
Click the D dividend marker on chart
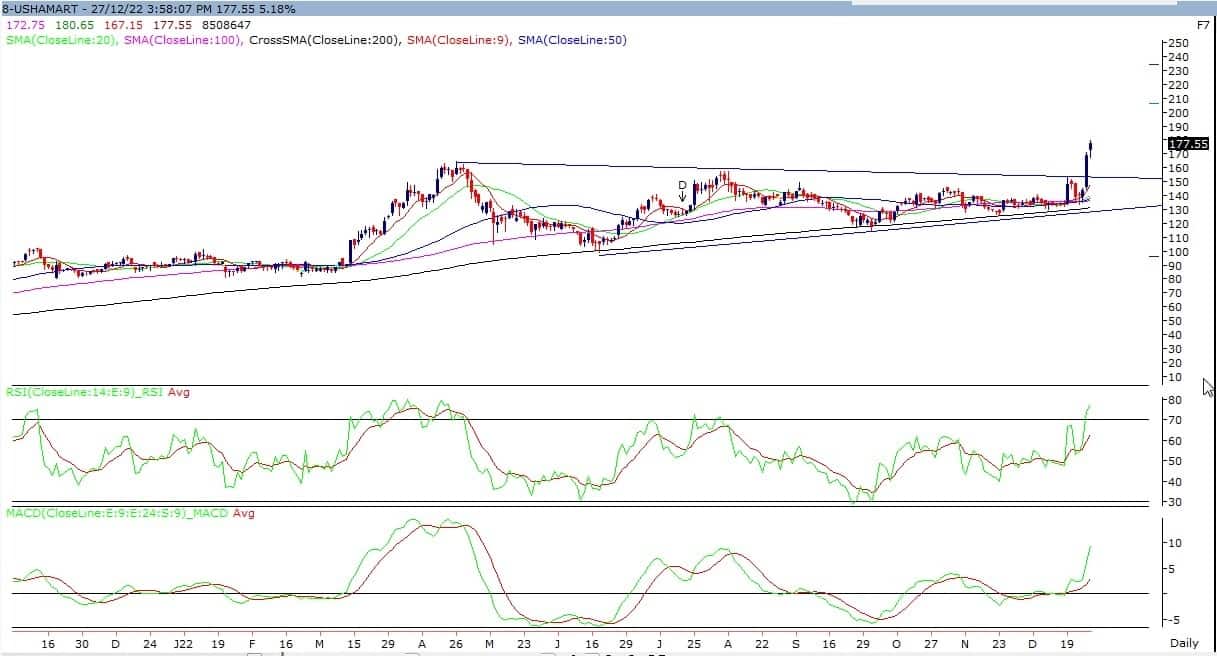tap(682, 185)
